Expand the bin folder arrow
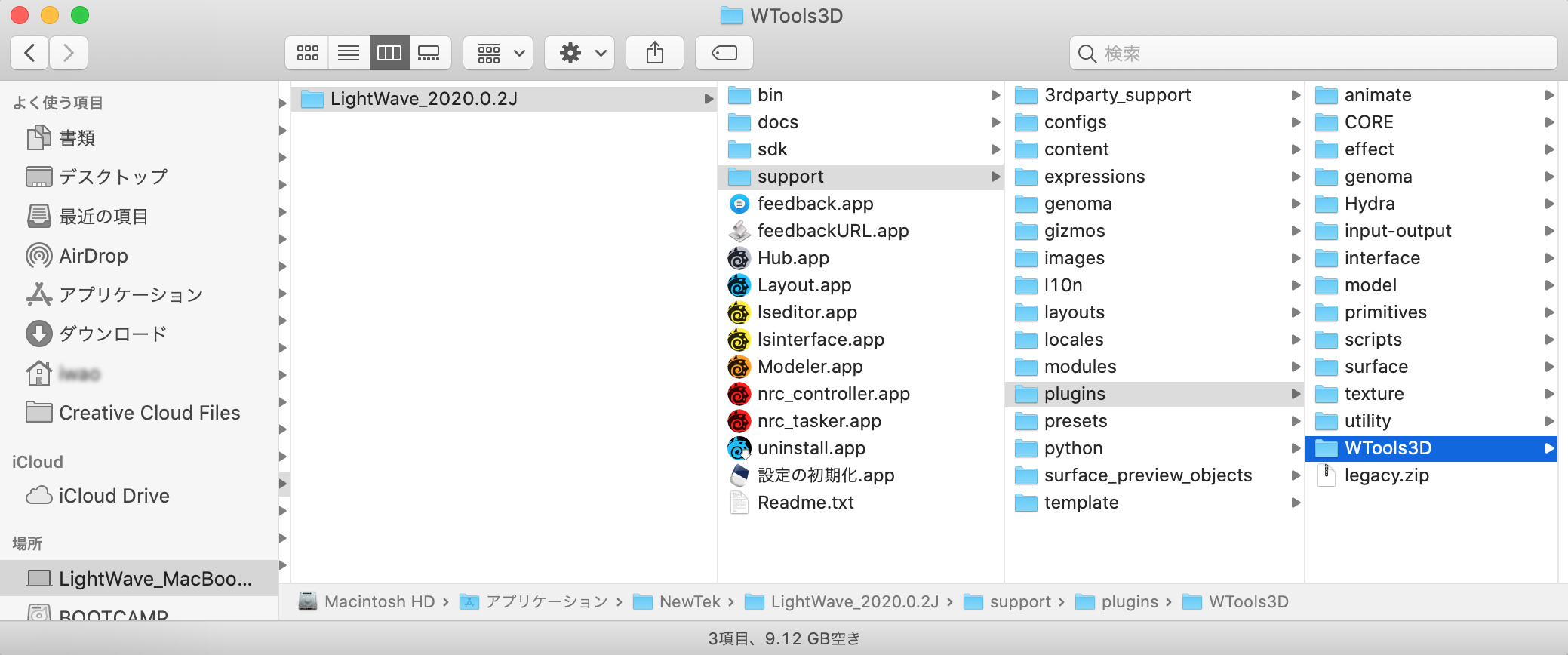 pyautogui.click(x=995, y=95)
